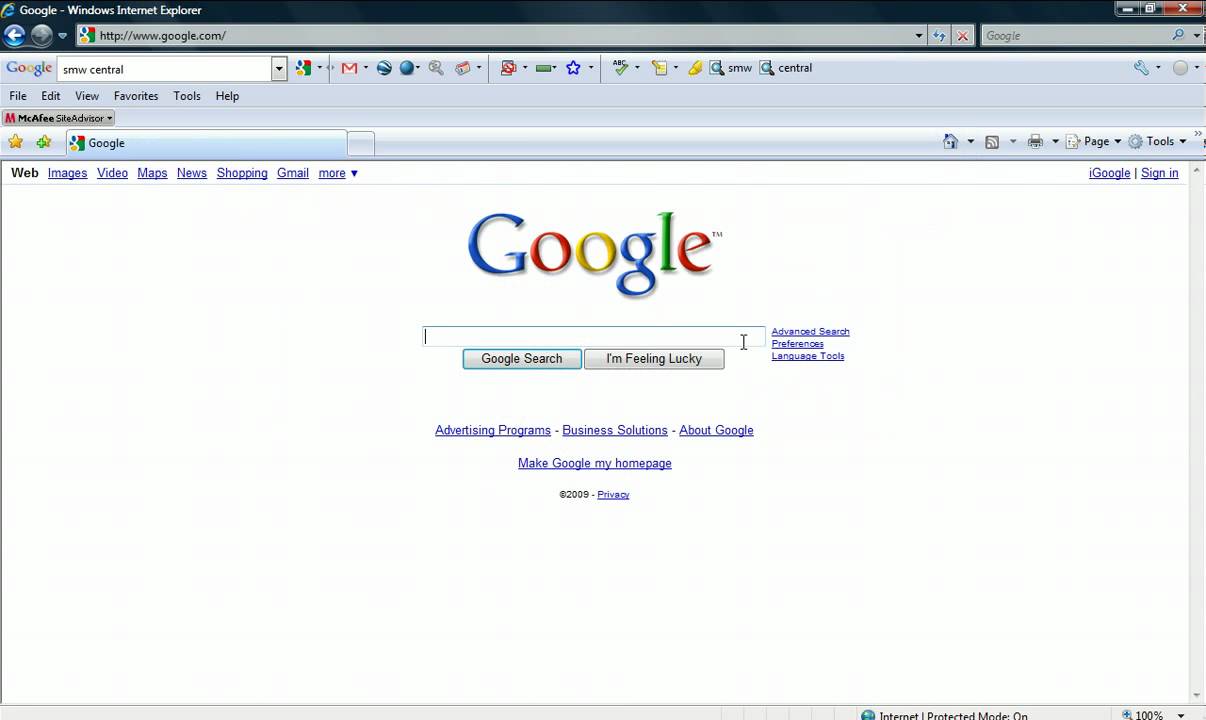Open the zoom level 100% dropdown
This screenshot has height=720, width=1206.
coord(1181,716)
